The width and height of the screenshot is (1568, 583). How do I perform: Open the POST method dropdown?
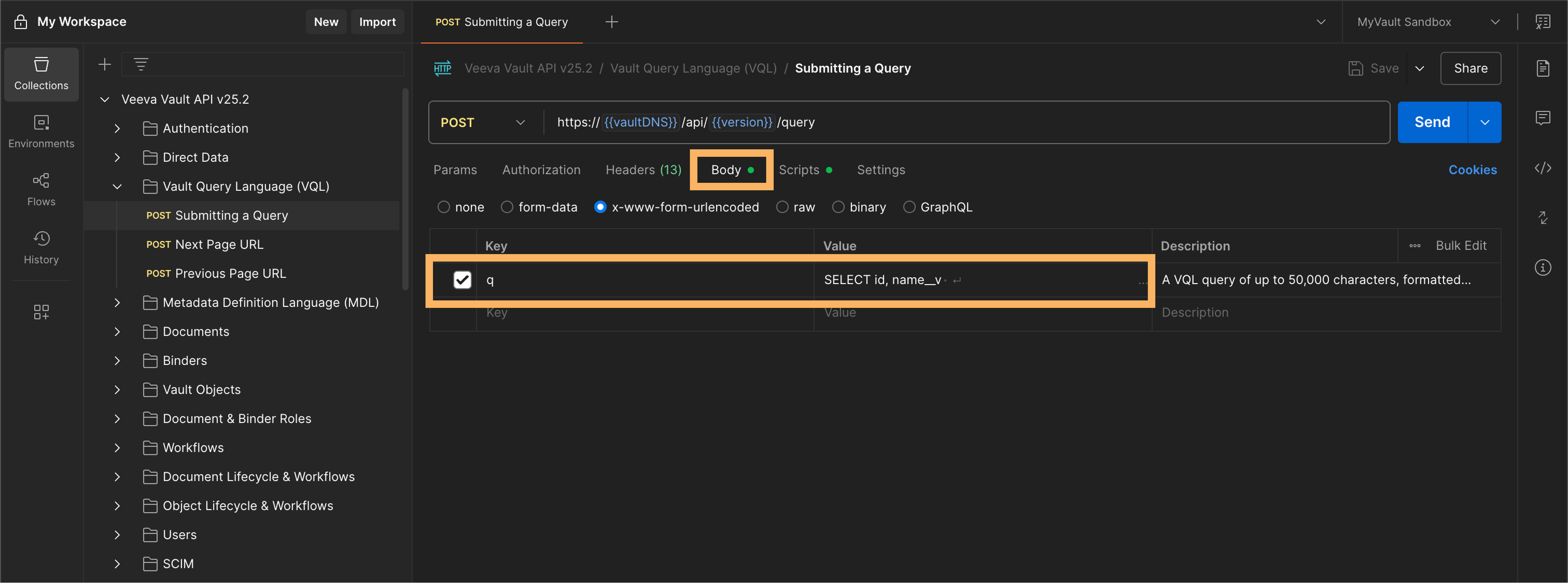[482, 122]
